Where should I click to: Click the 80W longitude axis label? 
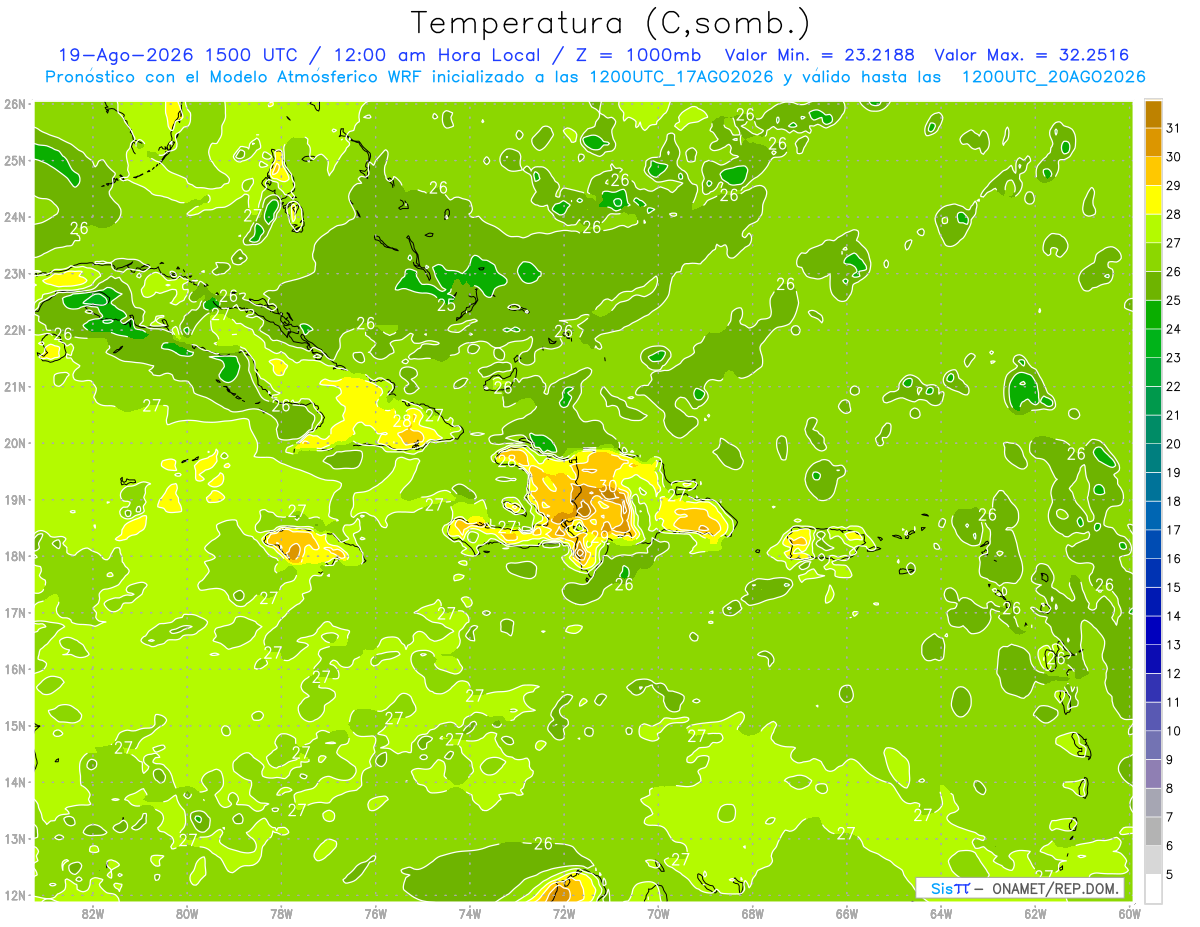pyautogui.click(x=187, y=913)
